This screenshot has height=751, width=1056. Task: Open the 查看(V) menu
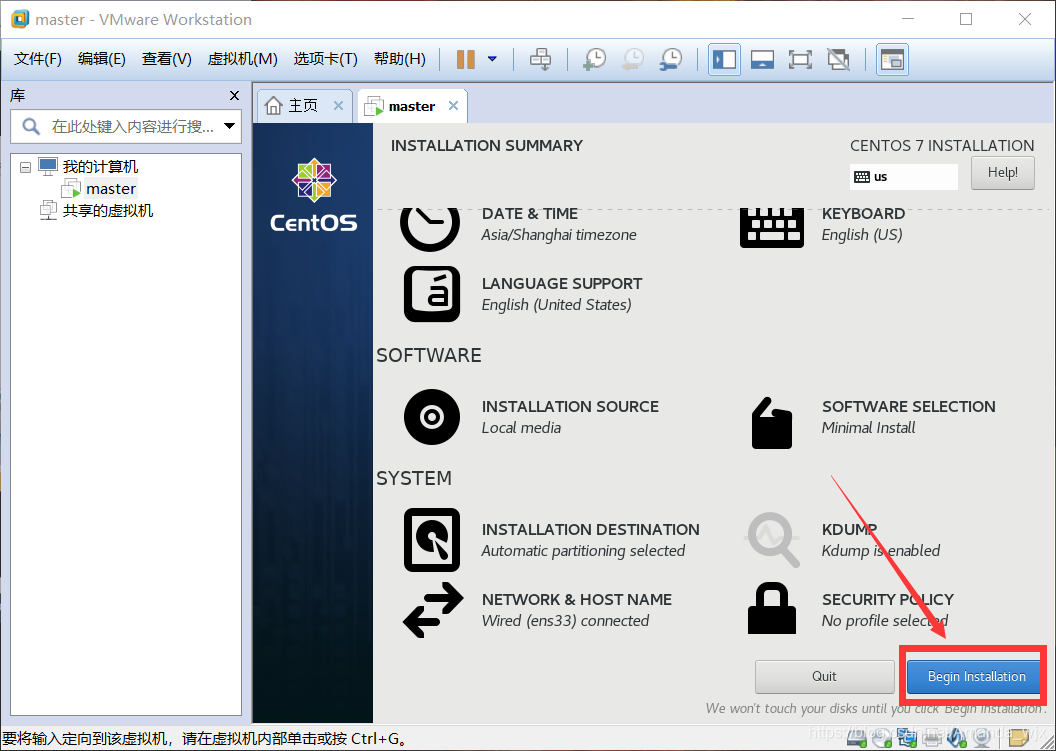pyautogui.click(x=166, y=59)
